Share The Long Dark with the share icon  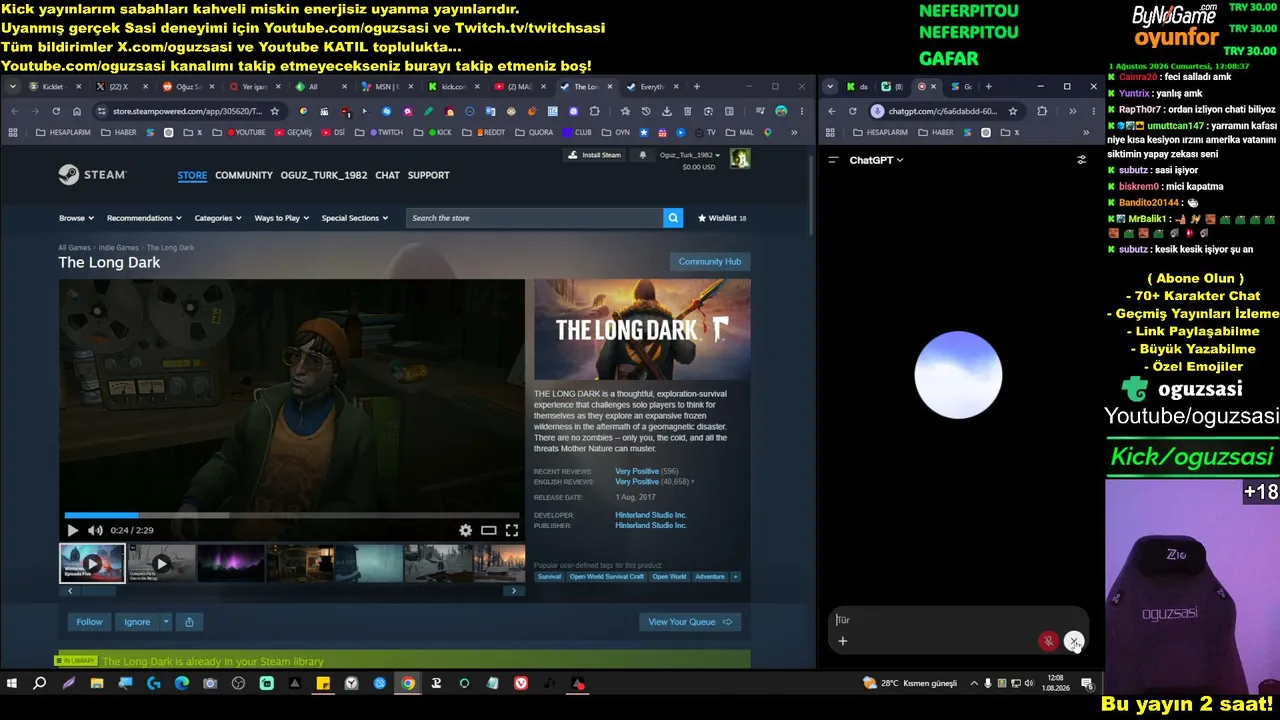point(189,622)
